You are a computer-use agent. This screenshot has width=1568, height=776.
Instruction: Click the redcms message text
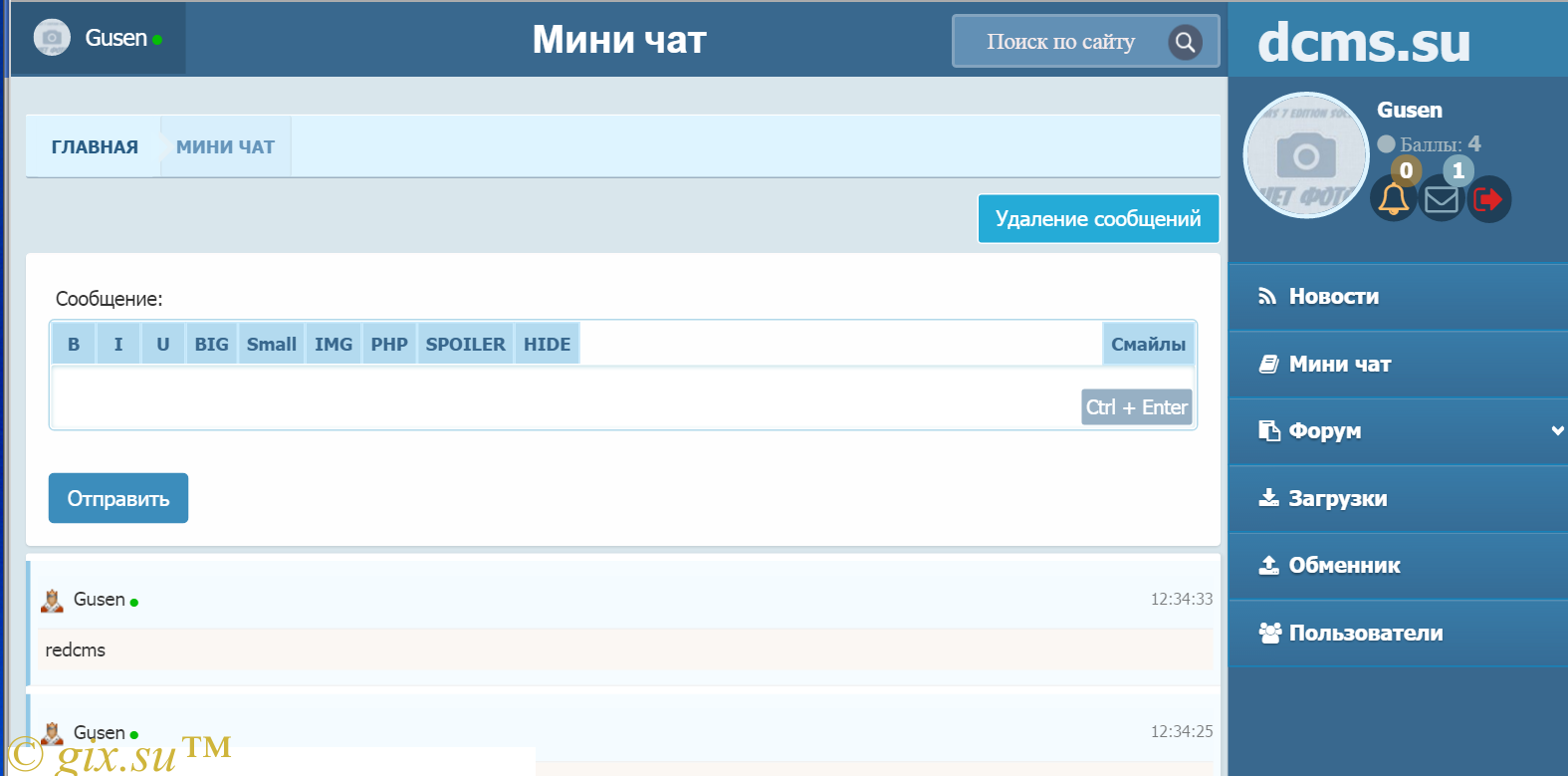76,649
